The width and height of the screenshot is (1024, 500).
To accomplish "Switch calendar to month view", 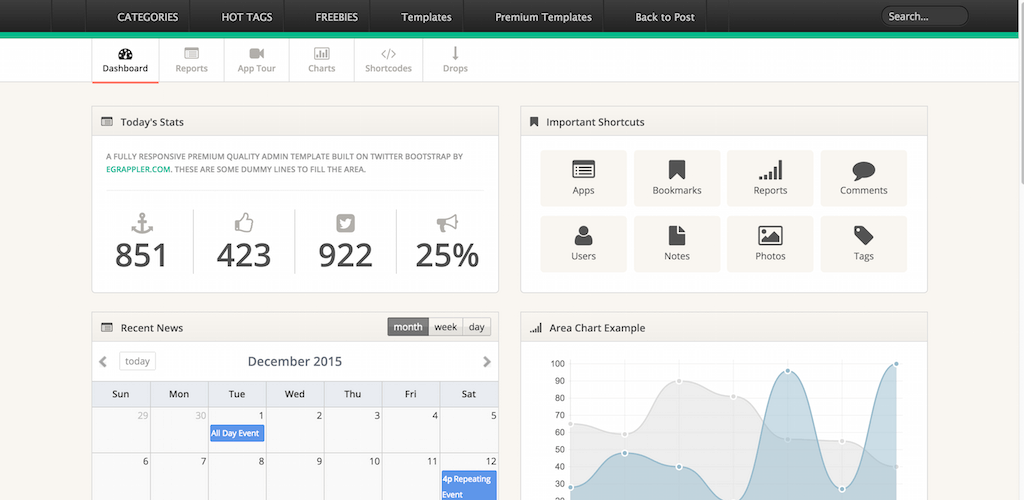I will click(408, 327).
